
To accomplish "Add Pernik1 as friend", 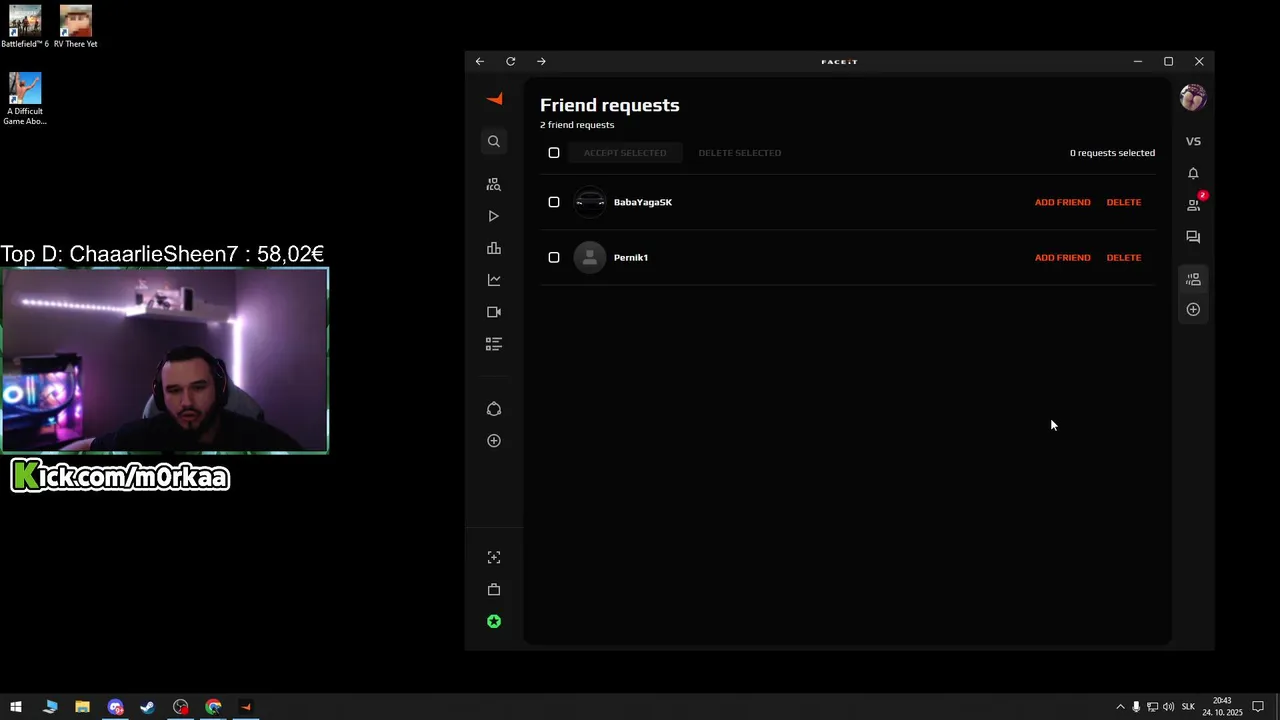I will [x=1062, y=258].
